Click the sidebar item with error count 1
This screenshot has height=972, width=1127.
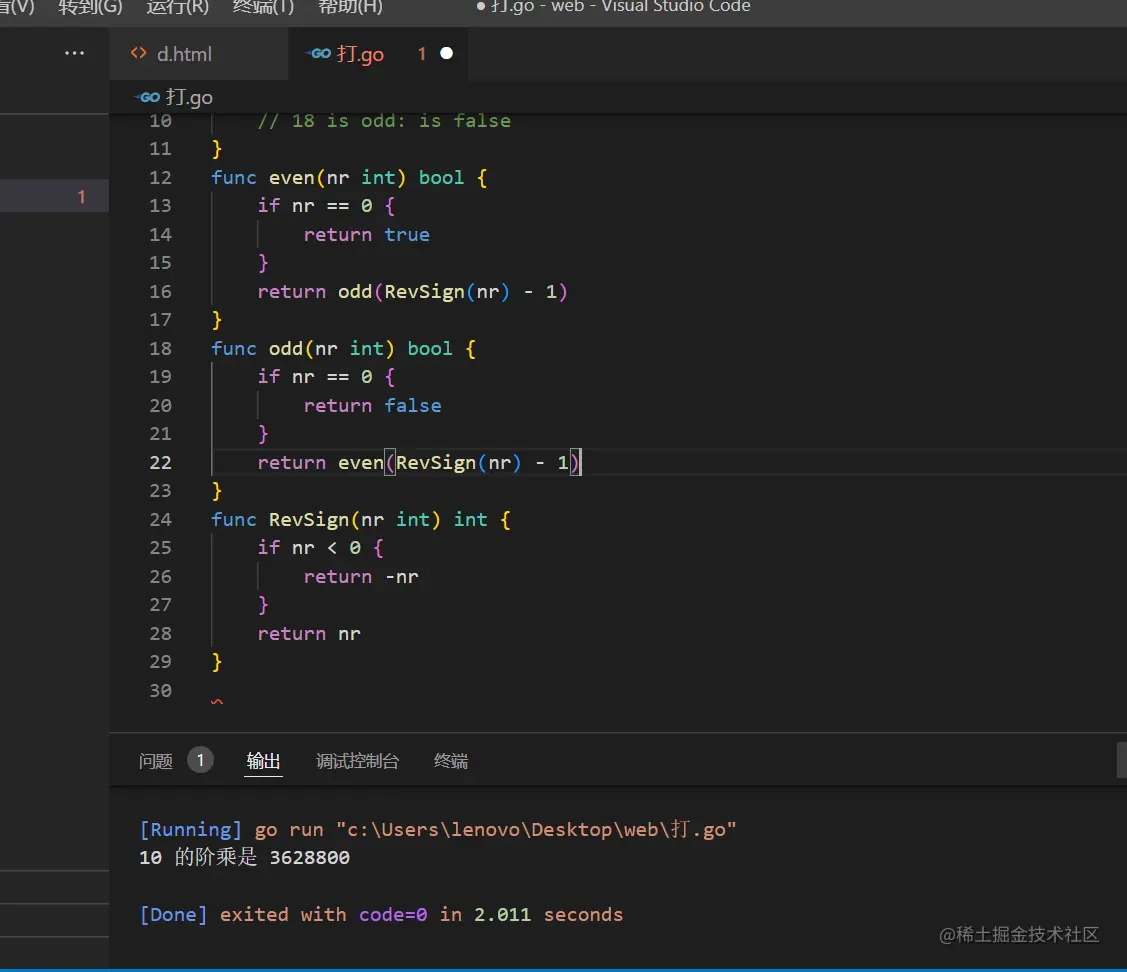[54, 196]
